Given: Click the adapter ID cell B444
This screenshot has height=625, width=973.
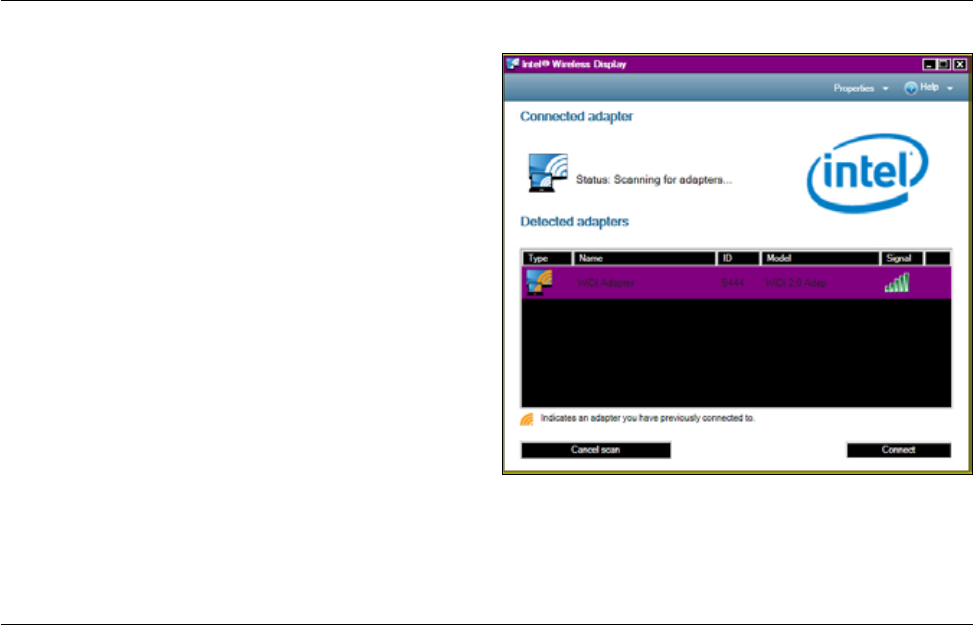Looking at the screenshot, I should point(732,283).
